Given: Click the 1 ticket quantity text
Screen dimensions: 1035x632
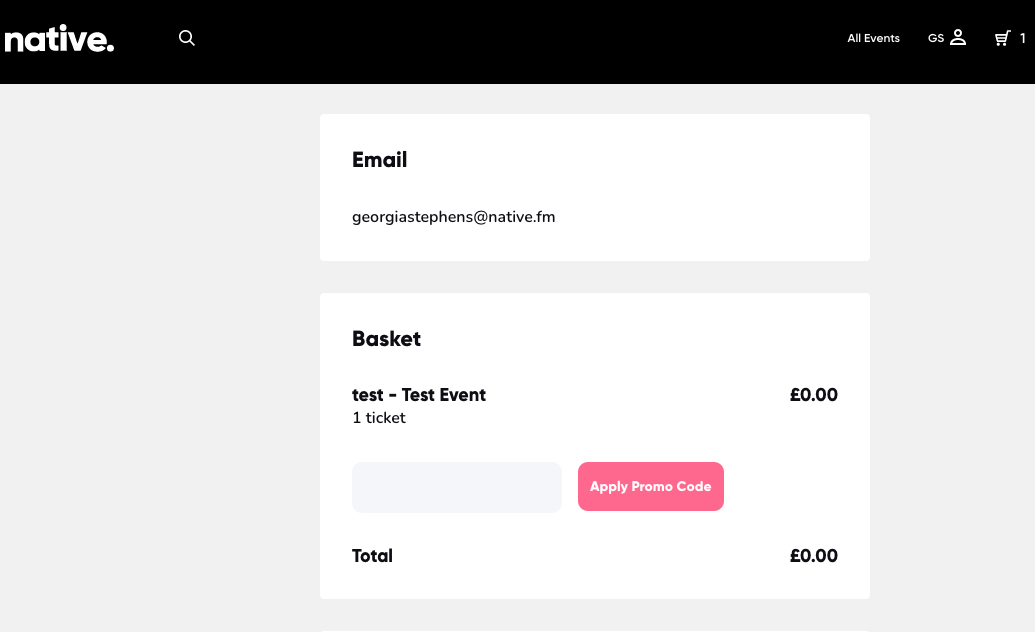Looking at the screenshot, I should [379, 418].
